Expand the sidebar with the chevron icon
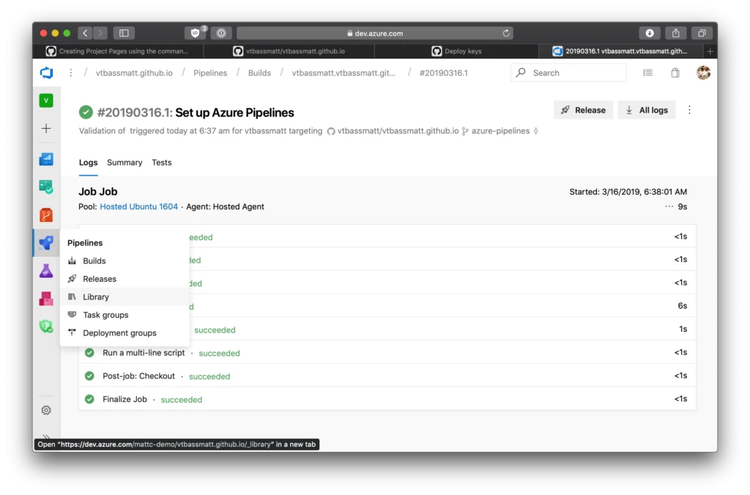Screen dimensions: 750x495 click(x=46, y=436)
